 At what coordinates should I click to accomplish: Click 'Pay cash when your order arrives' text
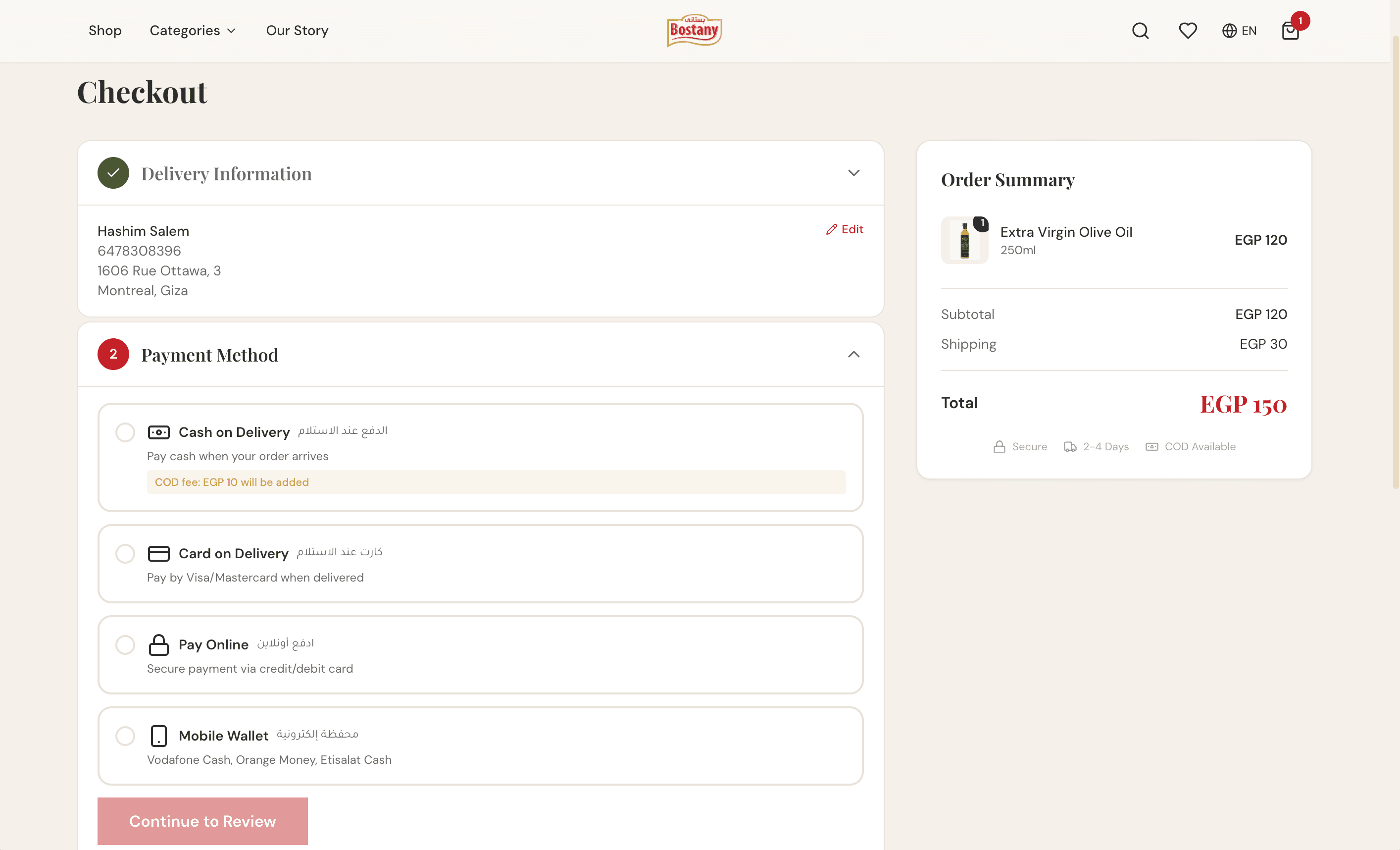tap(238, 456)
